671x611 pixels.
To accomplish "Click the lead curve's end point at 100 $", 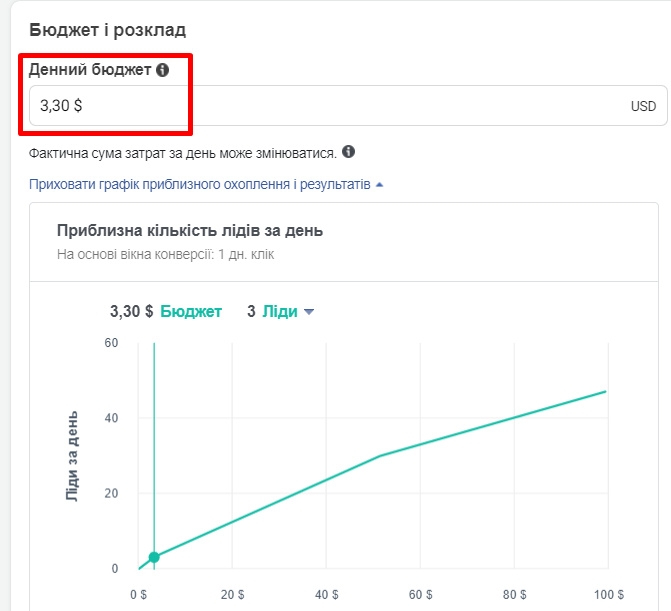I will [x=606, y=391].
